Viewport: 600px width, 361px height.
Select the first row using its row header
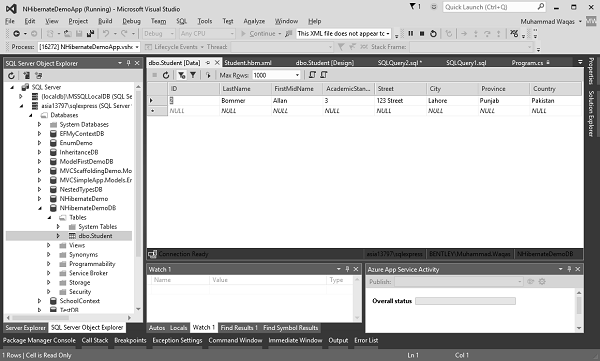[157, 101]
